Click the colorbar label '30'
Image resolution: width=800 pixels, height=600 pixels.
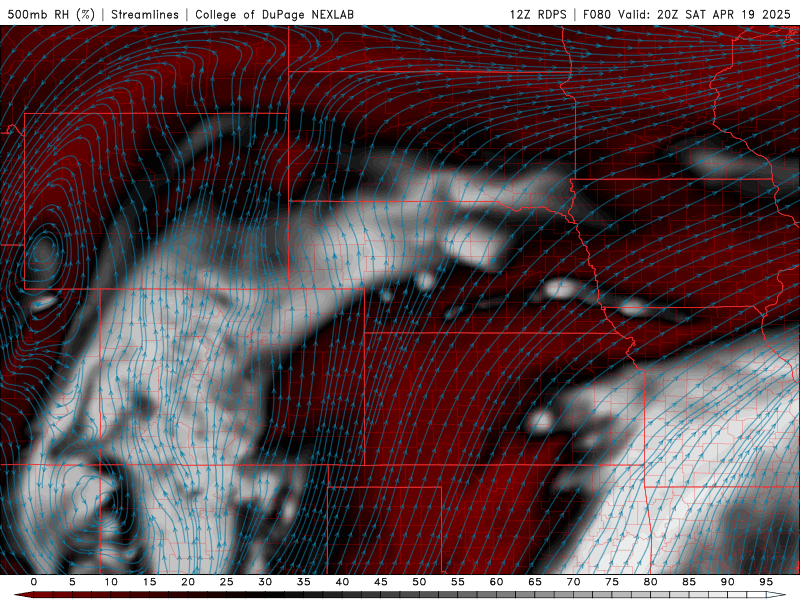coord(265,582)
